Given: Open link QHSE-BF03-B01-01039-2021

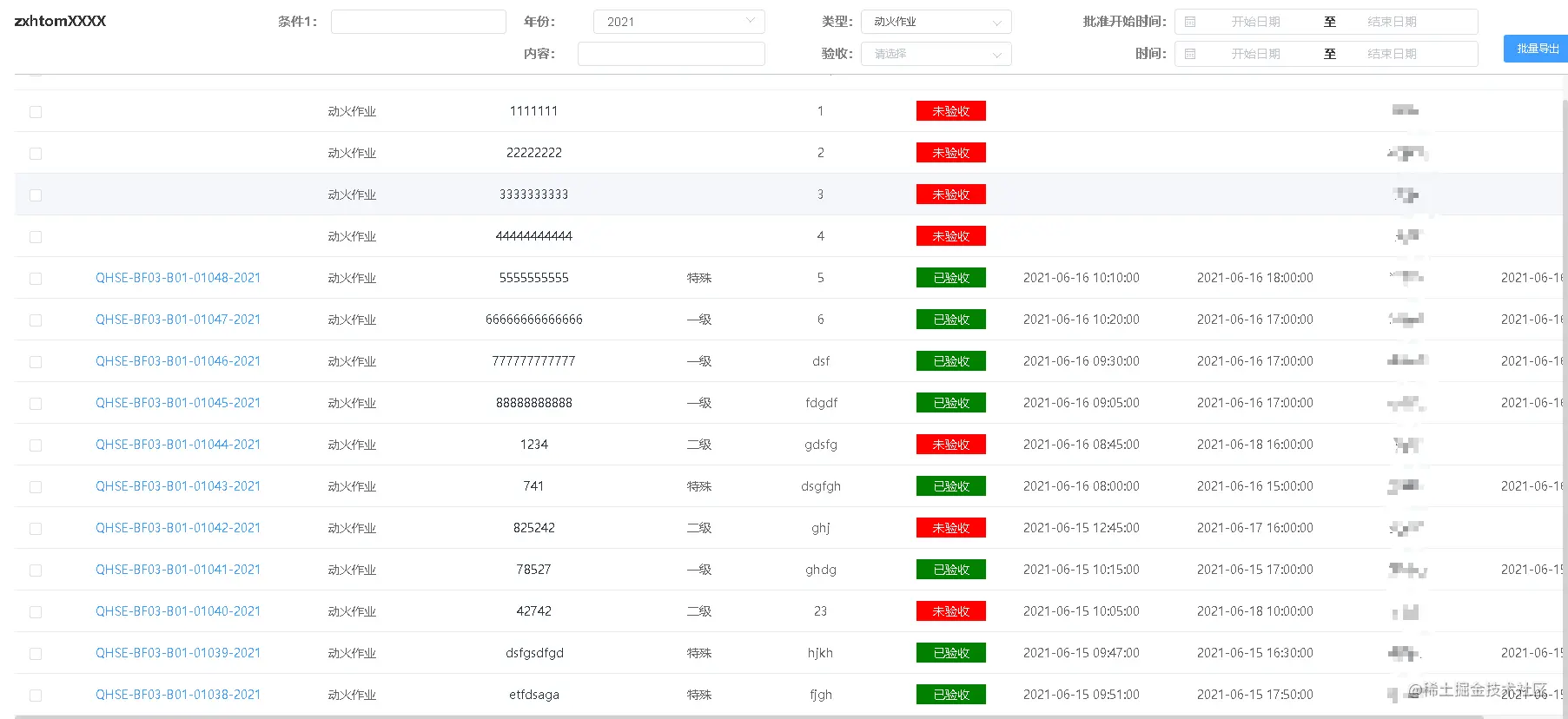Looking at the screenshot, I should (178, 653).
